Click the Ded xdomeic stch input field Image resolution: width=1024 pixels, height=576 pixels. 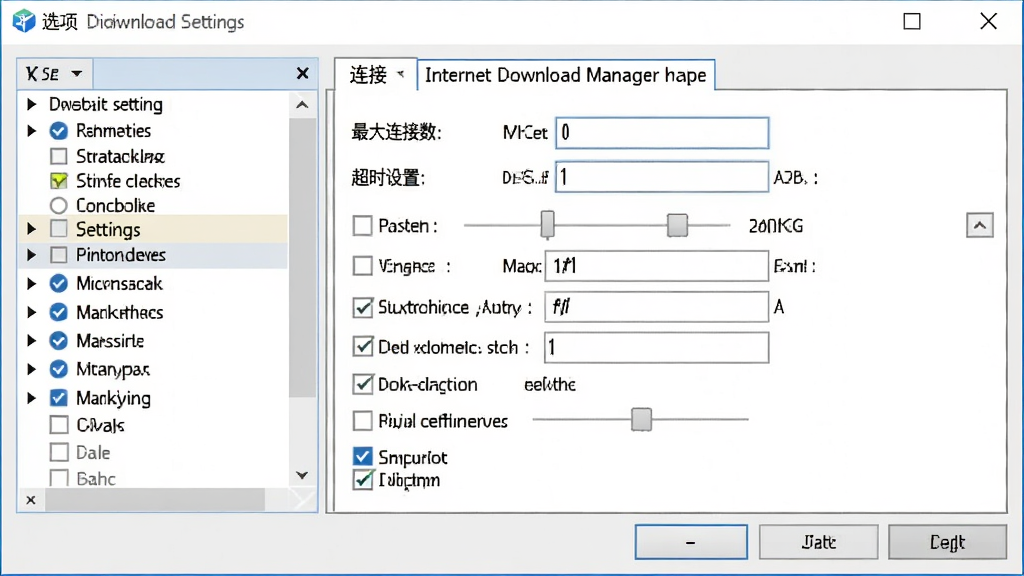pyautogui.click(x=656, y=347)
